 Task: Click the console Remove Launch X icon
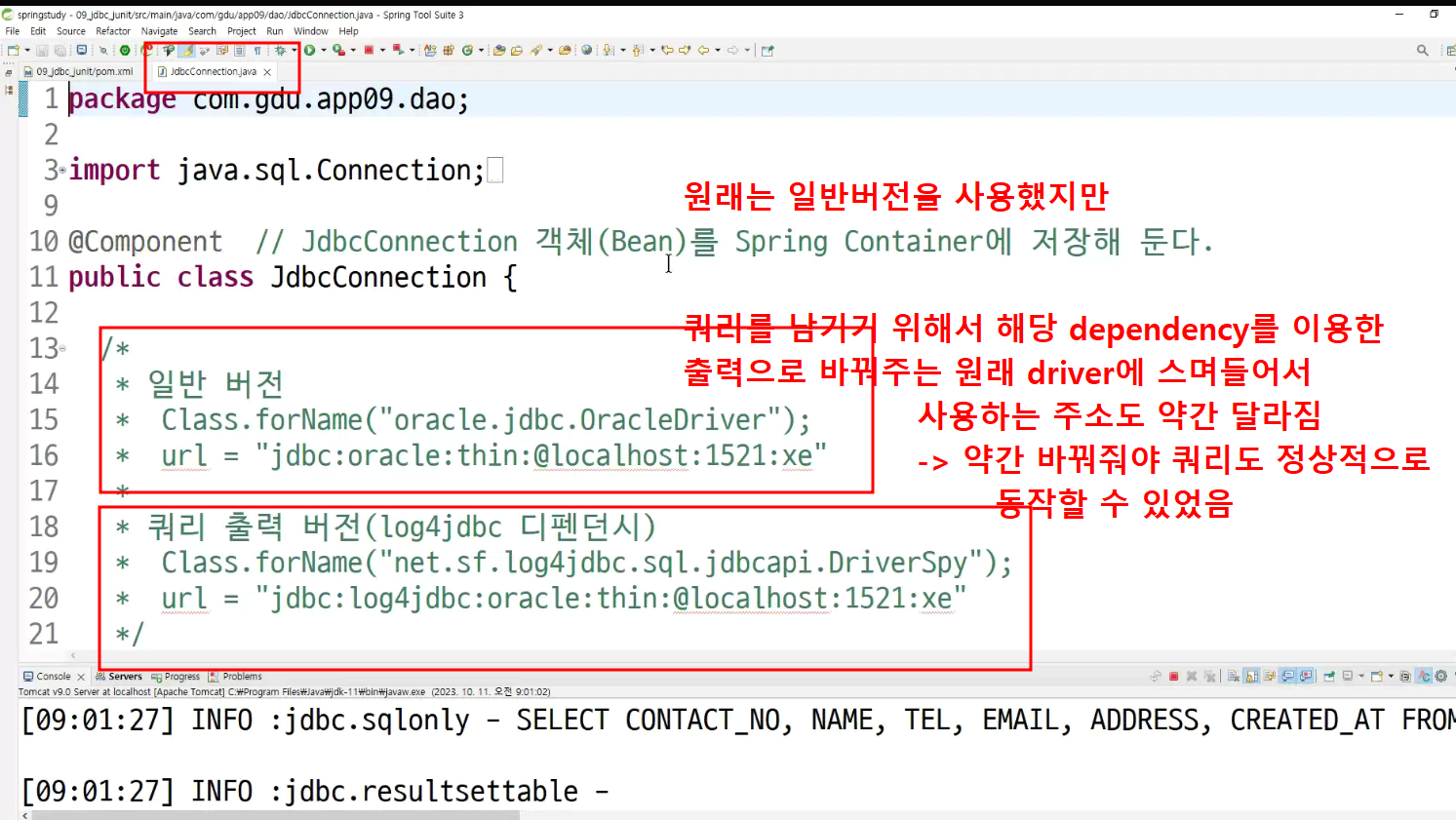click(1192, 677)
